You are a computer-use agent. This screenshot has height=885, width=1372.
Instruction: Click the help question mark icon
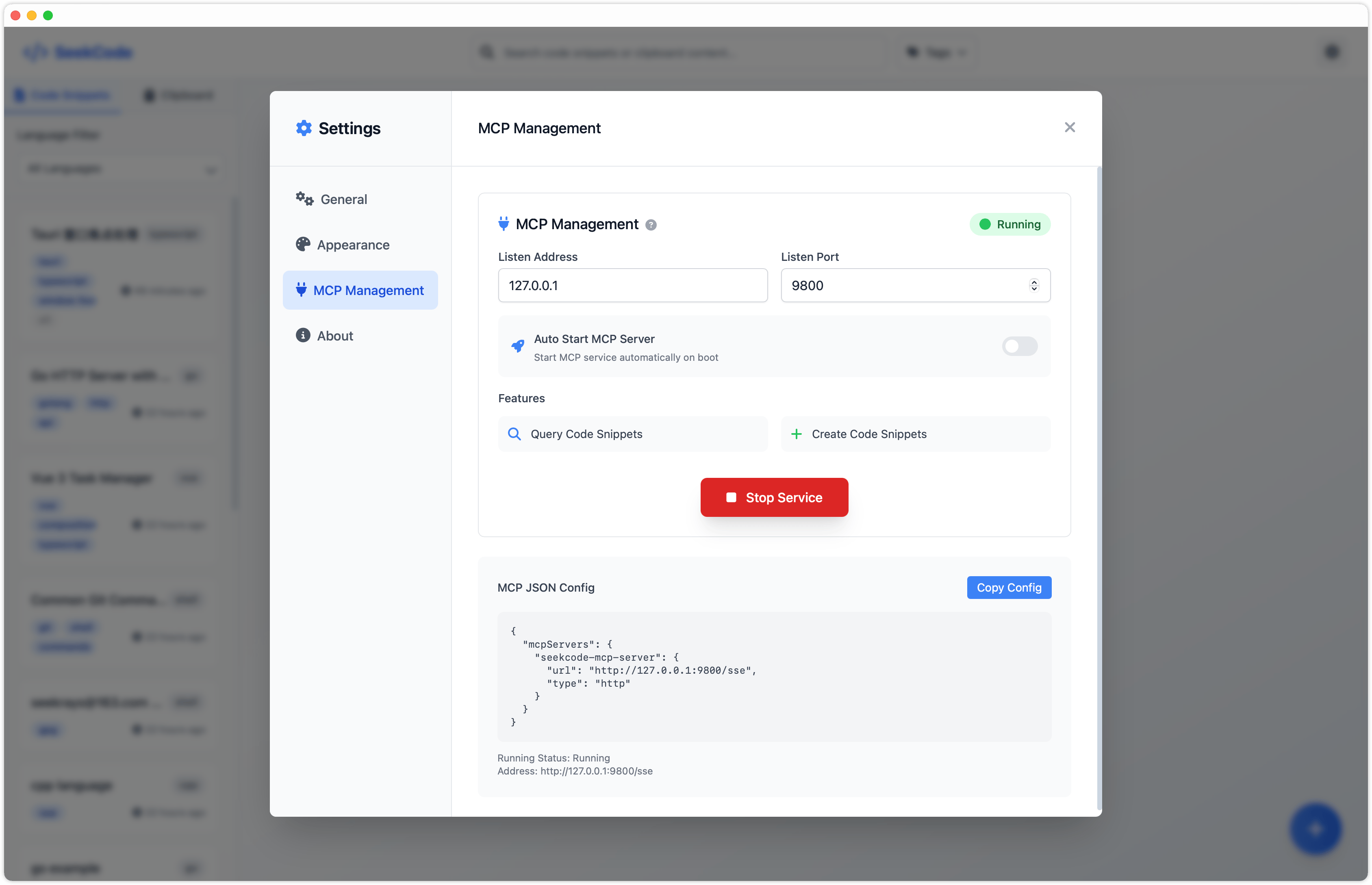point(651,225)
